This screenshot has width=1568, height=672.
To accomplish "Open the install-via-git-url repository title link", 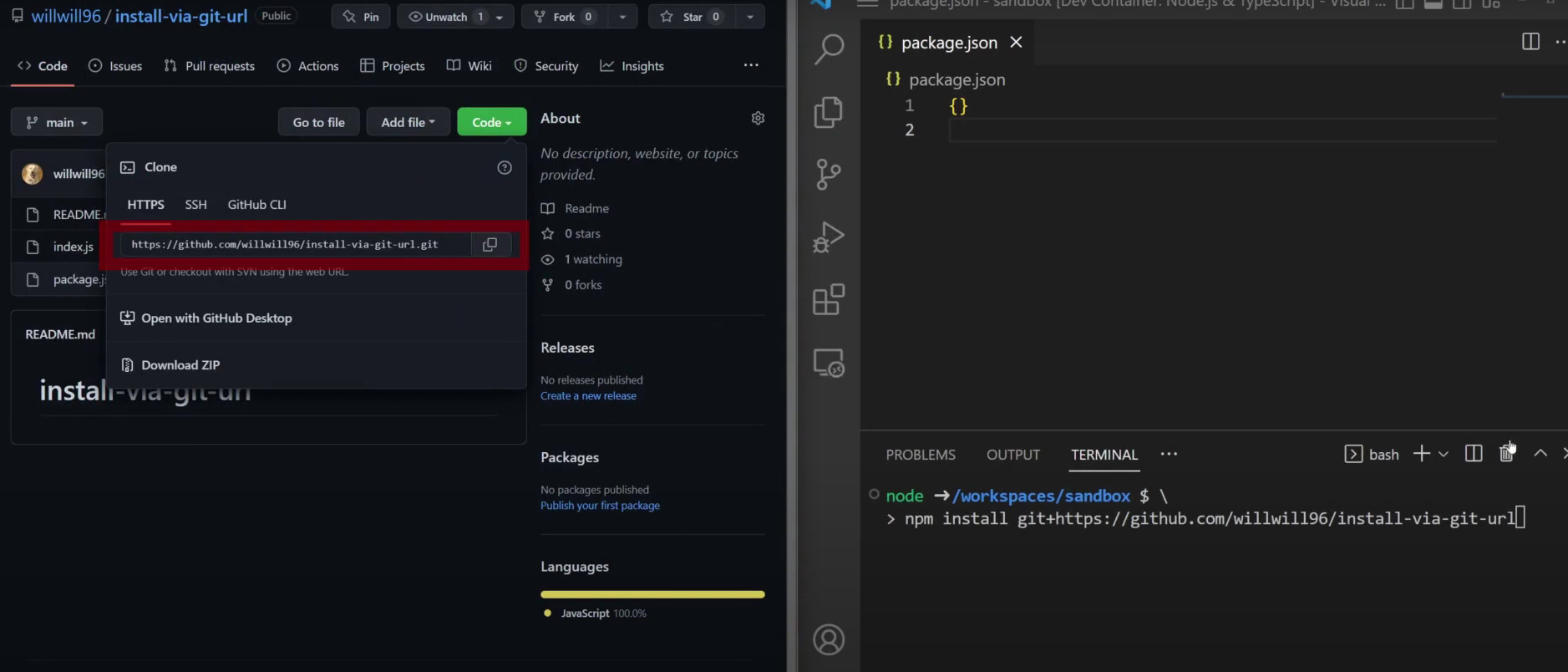I will coord(181,16).
